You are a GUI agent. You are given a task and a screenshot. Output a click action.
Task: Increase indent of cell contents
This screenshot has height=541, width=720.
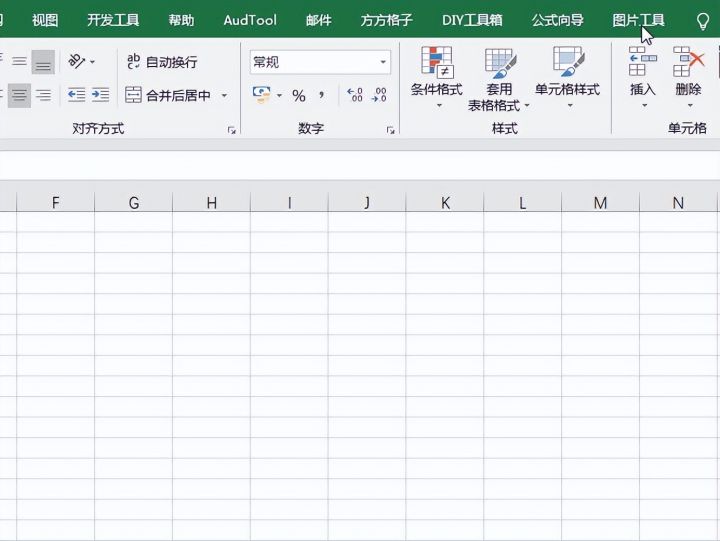pyautogui.click(x=101, y=95)
